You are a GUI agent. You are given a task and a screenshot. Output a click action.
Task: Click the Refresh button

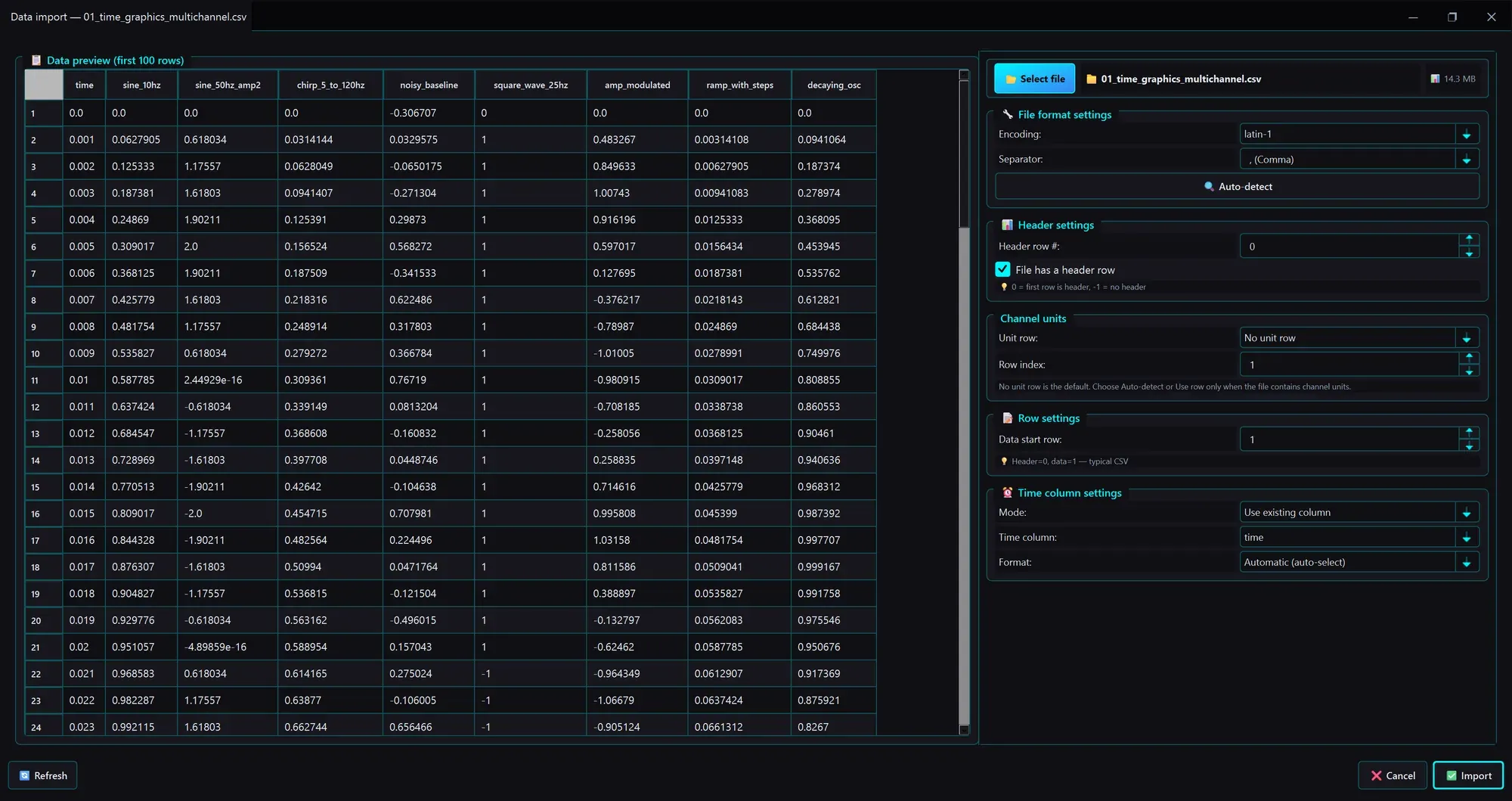coord(43,775)
